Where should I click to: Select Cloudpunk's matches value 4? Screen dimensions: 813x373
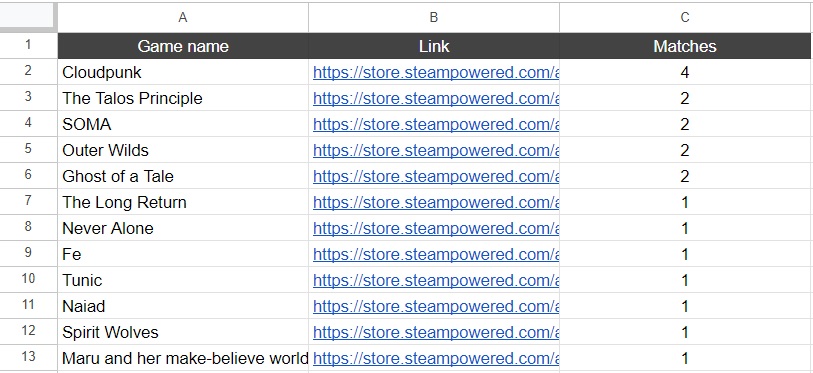tap(684, 72)
